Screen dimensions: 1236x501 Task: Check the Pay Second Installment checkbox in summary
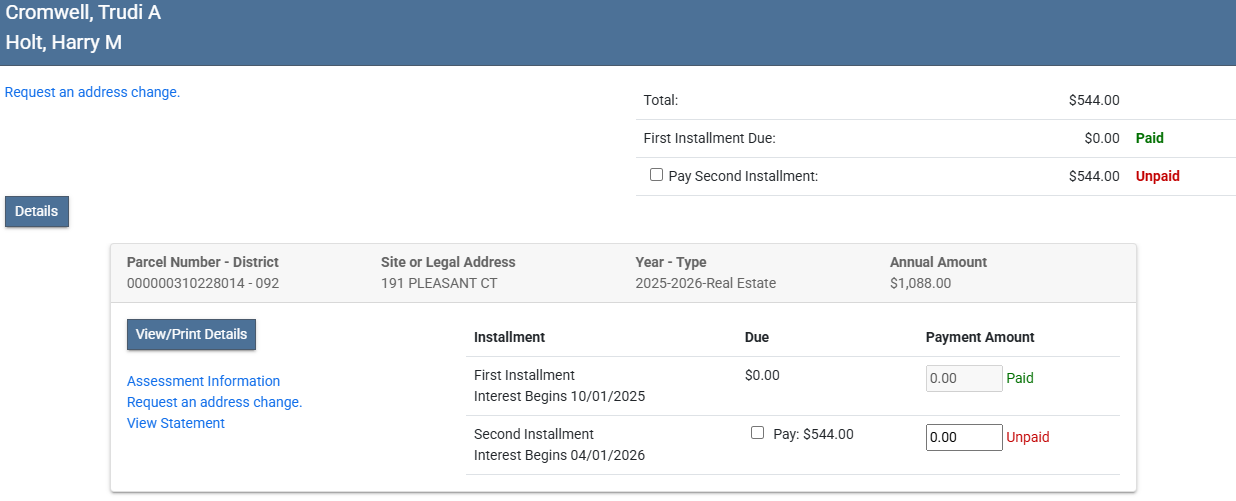click(x=656, y=175)
